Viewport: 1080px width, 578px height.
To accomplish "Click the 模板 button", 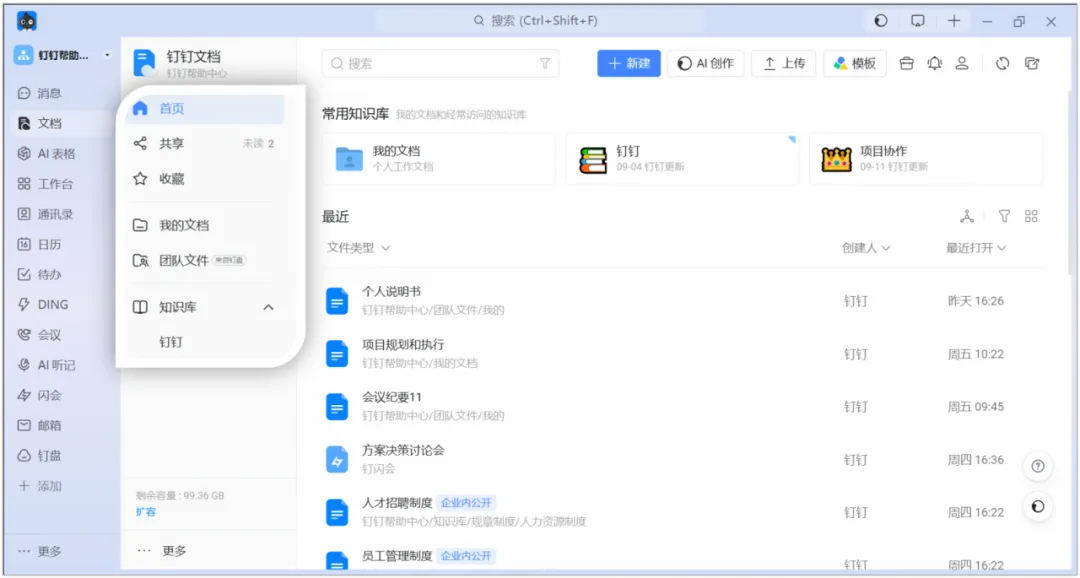I will tap(855, 63).
